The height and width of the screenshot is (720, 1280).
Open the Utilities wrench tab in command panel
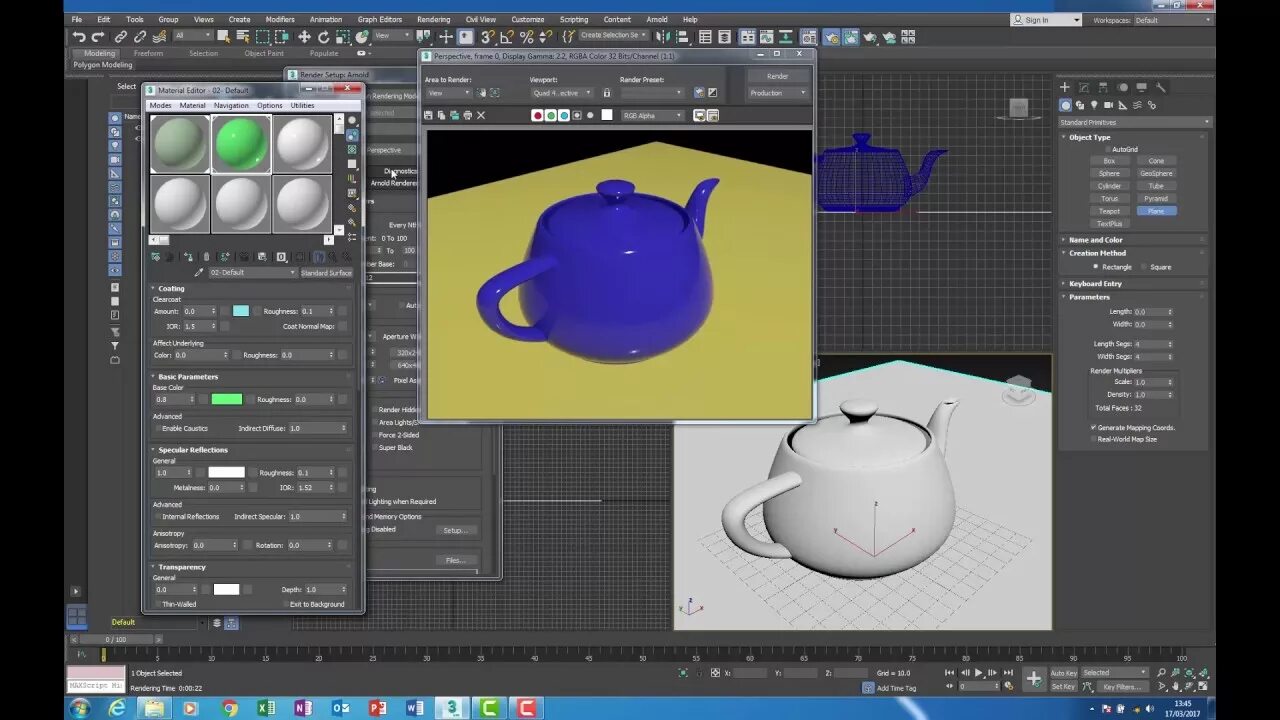click(x=1160, y=88)
